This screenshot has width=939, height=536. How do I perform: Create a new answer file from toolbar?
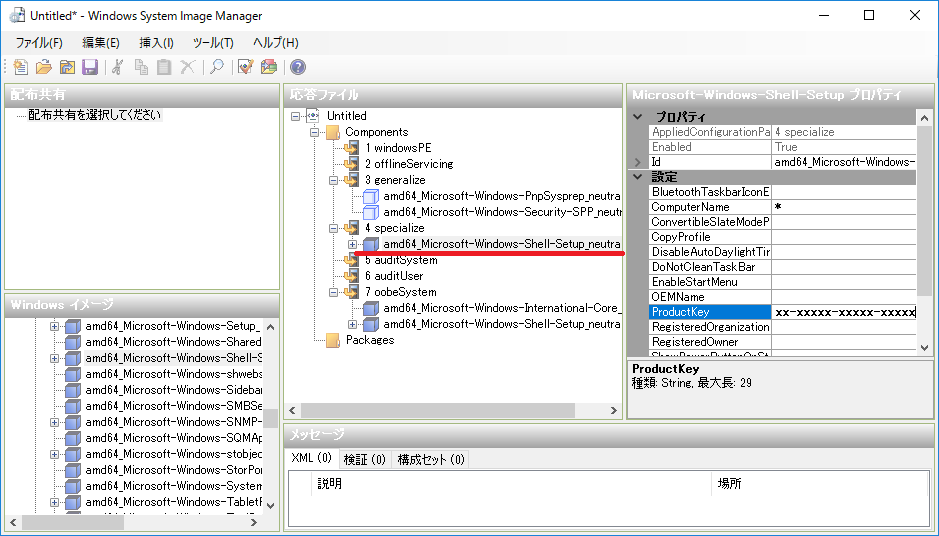[20, 67]
